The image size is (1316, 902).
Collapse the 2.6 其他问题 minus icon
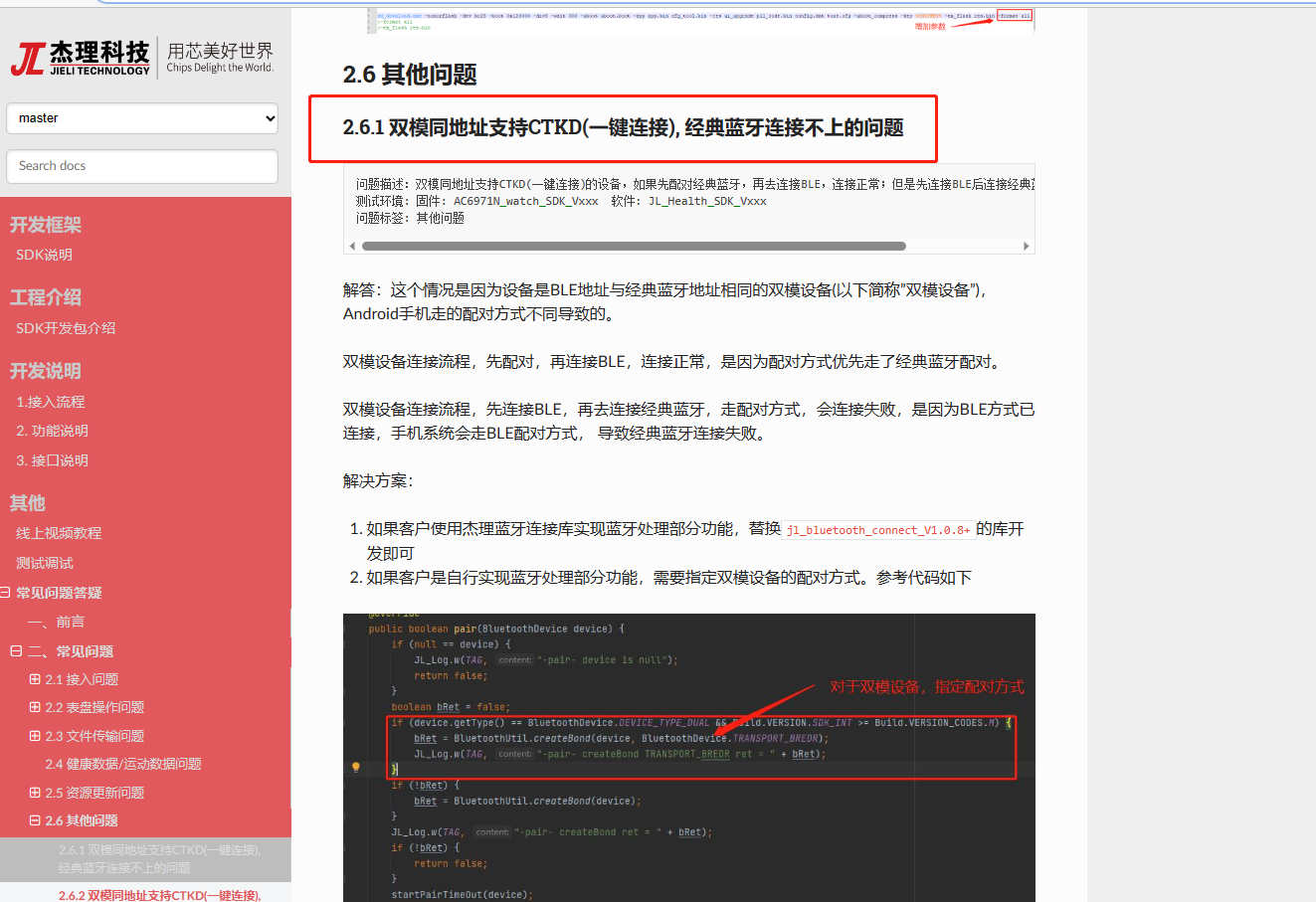(35, 820)
